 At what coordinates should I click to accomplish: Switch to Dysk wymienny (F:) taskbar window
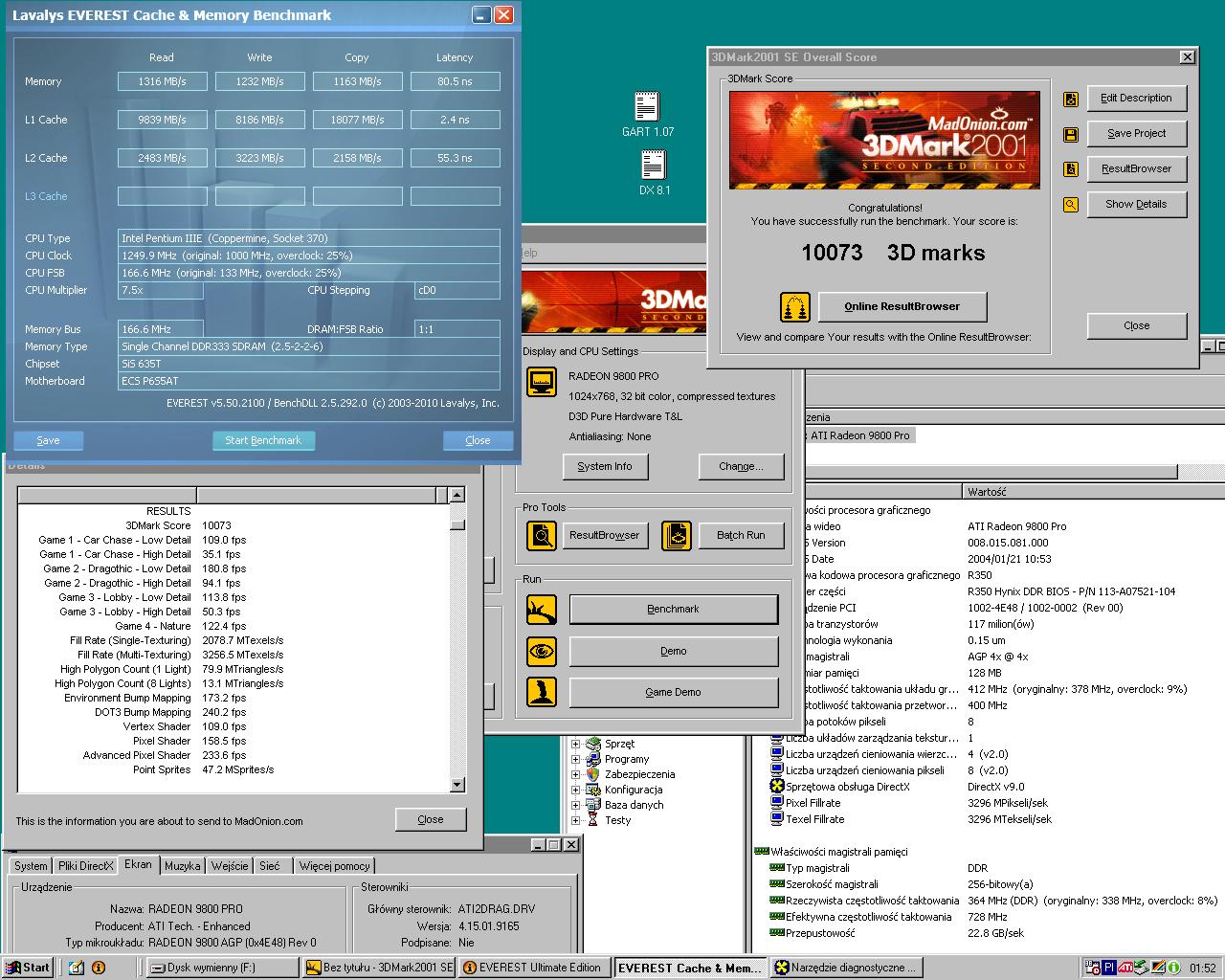pyautogui.click(x=221, y=969)
